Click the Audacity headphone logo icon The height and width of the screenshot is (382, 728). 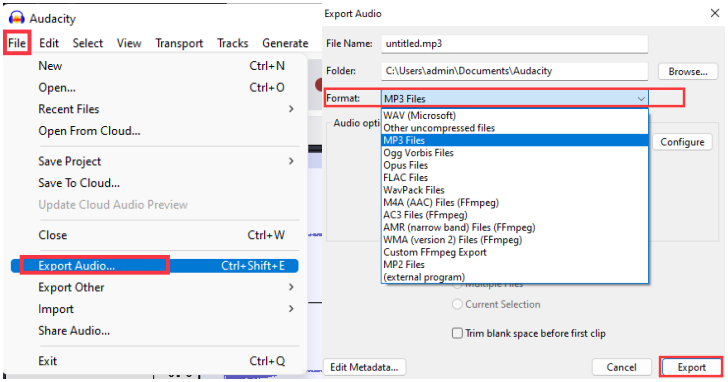pyautogui.click(x=16, y=18)
